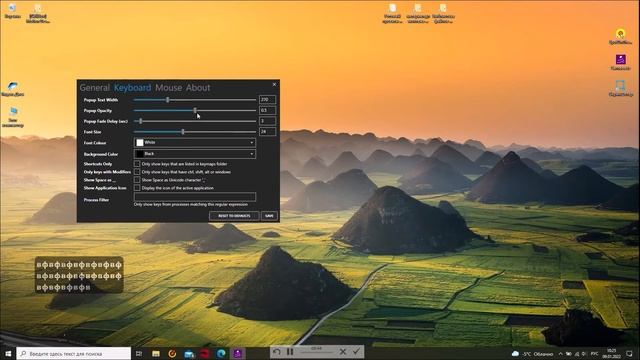Viewport: 640px width, 360px height.
Task: Click the Popup Opacity value box
Action: coord(267,110)
